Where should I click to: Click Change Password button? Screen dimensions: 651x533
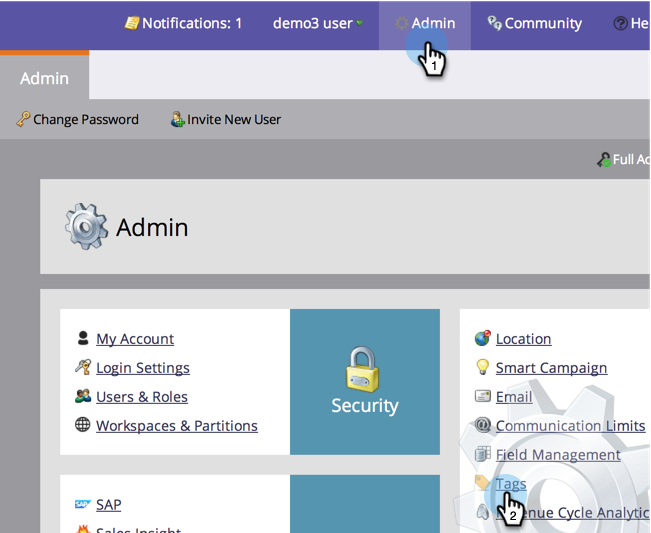[78, 119]
